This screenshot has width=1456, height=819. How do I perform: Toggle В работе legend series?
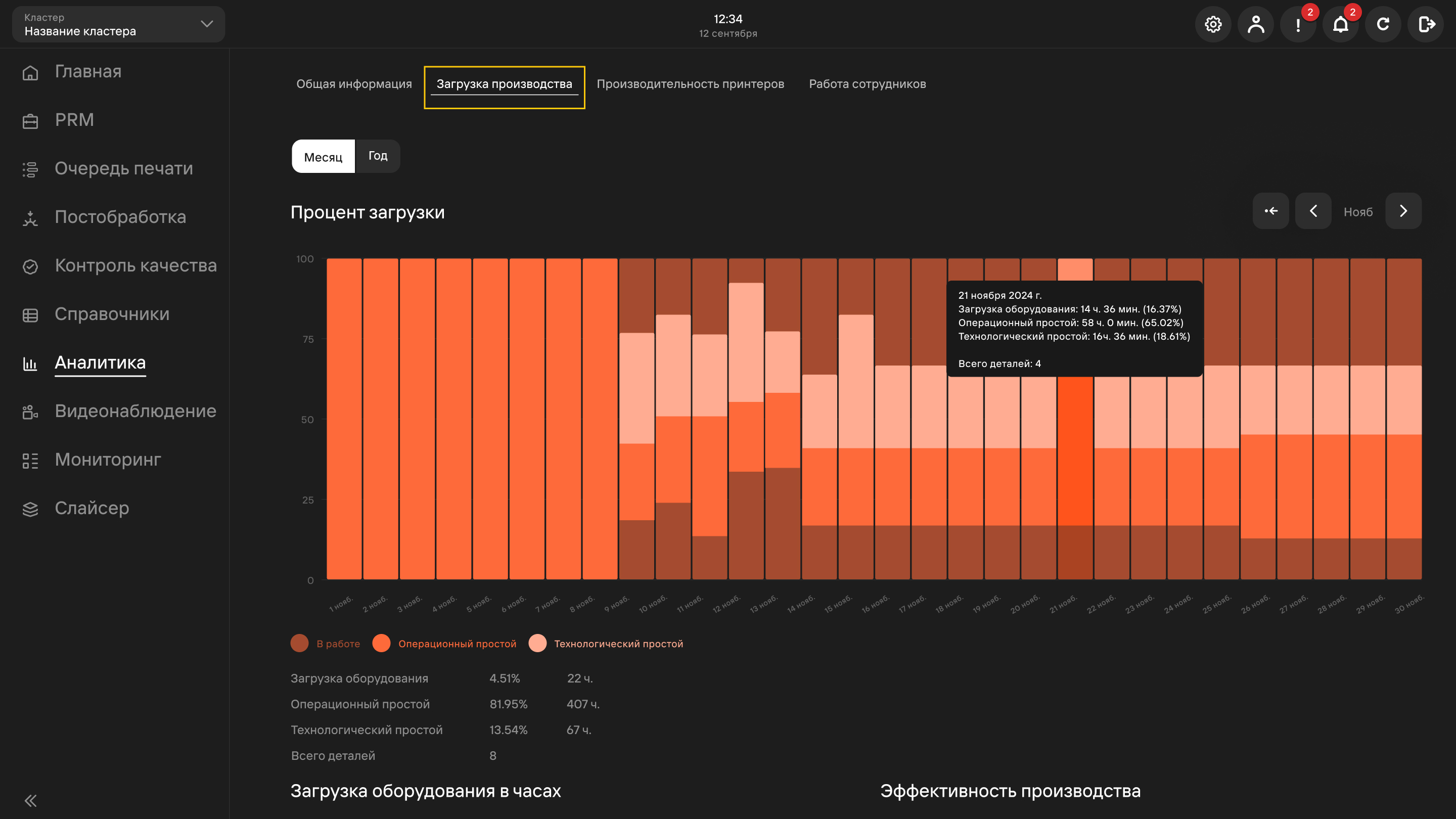(325, 643)
